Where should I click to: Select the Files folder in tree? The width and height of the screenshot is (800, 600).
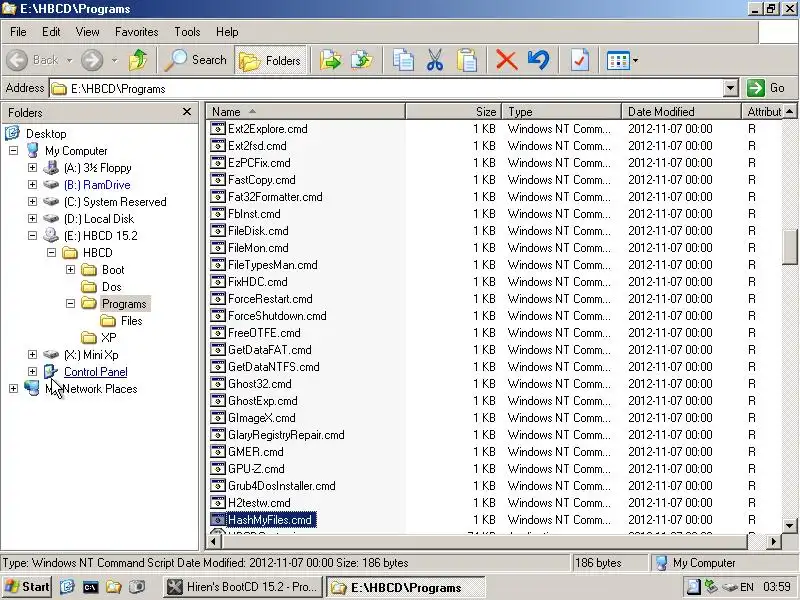coord(131,320)
